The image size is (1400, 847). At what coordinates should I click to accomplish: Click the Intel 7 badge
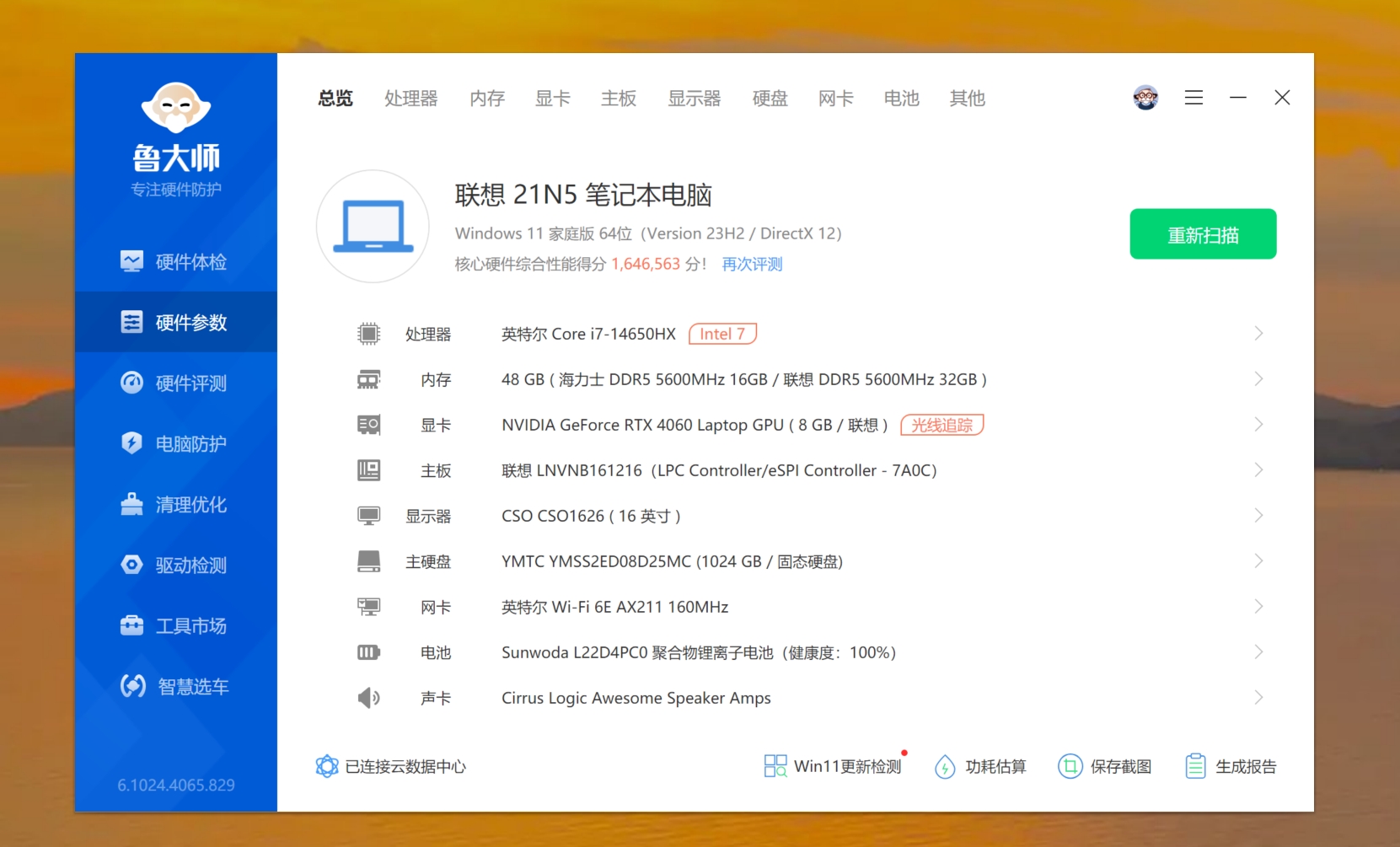pos(722,334)
